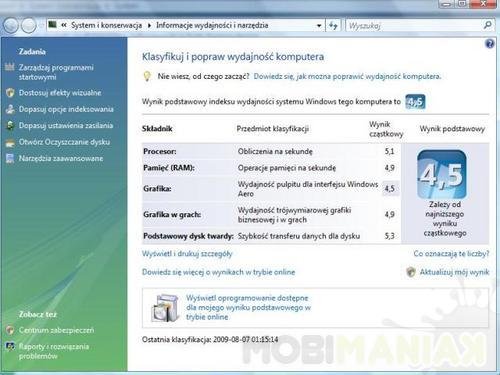500x375 pixels.
Task: Click the shield icon beside Aktualizuj mój wynik
Action: pos(411,272)
